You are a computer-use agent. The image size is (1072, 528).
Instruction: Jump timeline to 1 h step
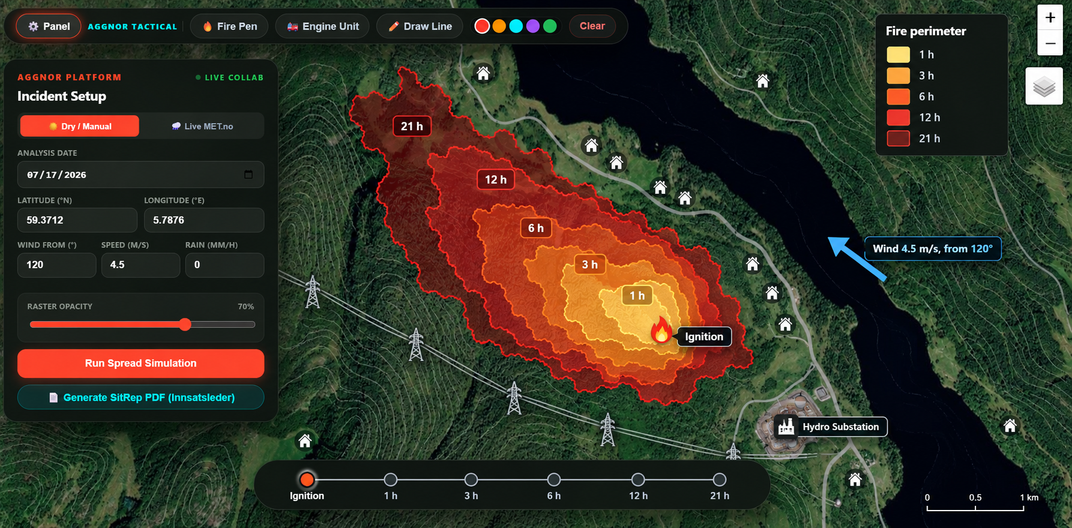point(390,479)
